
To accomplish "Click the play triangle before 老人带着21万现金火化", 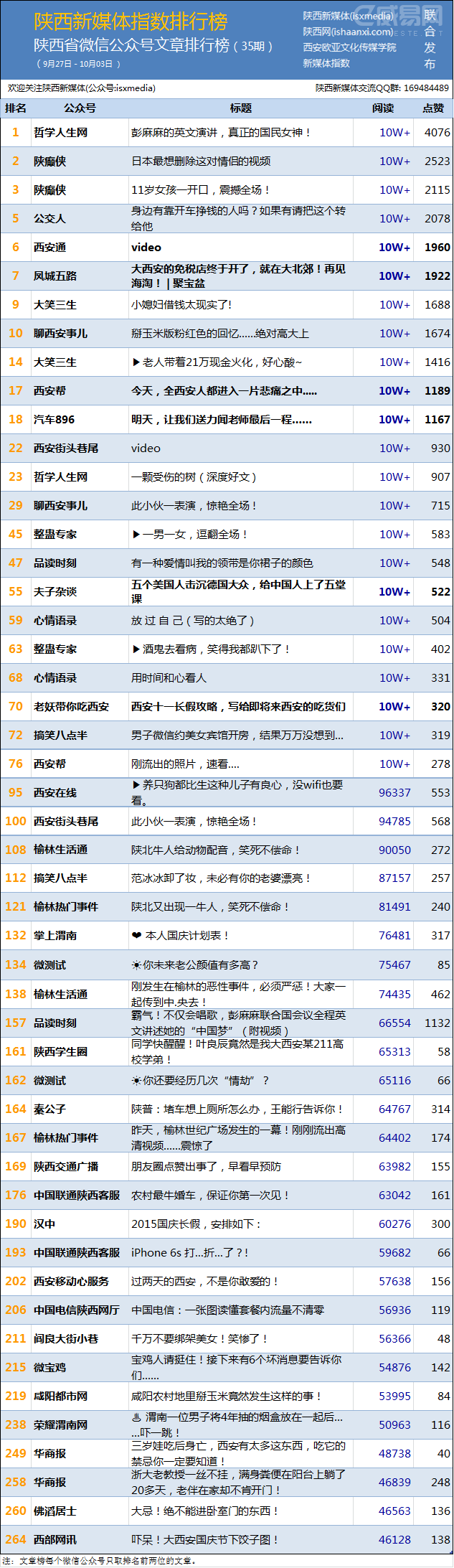I will coord(136,362).
